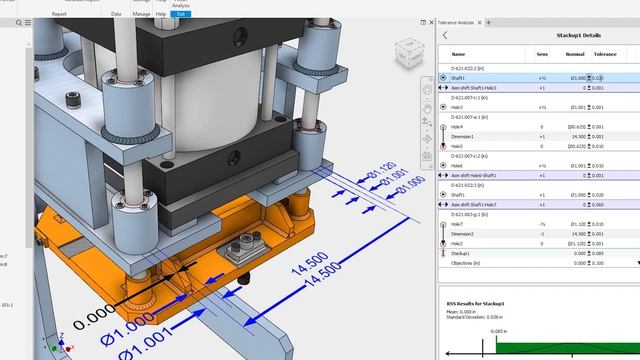Click the Hole4 start point icon
This screenshot has width=640, height=360.
click(443, 127)
